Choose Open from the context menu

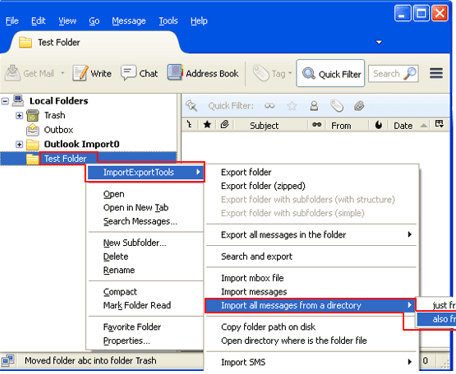coord(114,194)
